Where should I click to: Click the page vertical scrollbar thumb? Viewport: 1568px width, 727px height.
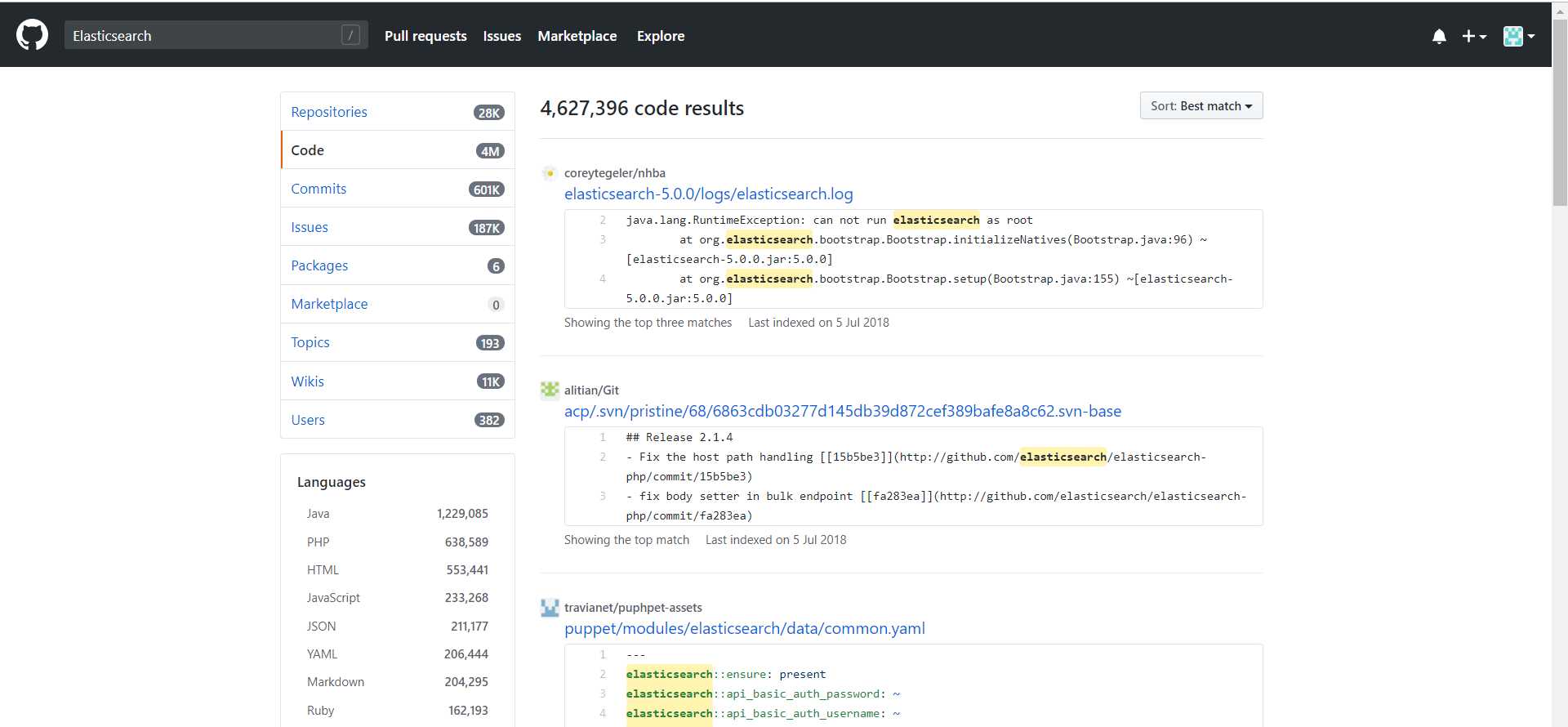1560,112
